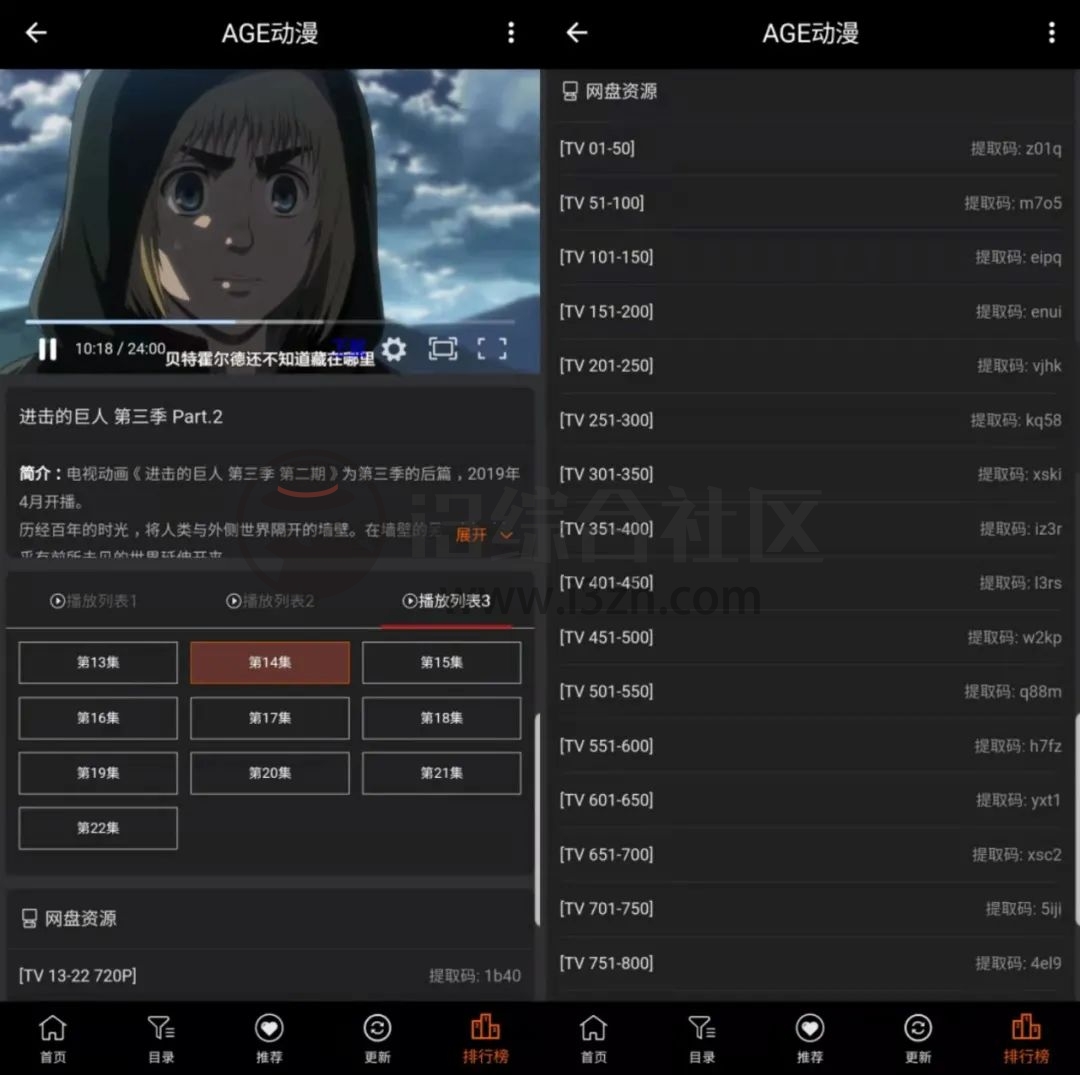This screenshot has height=1075, width=1080.
Task: Open [TV 451-500] resource link
Action: click(x=606, y=637)
